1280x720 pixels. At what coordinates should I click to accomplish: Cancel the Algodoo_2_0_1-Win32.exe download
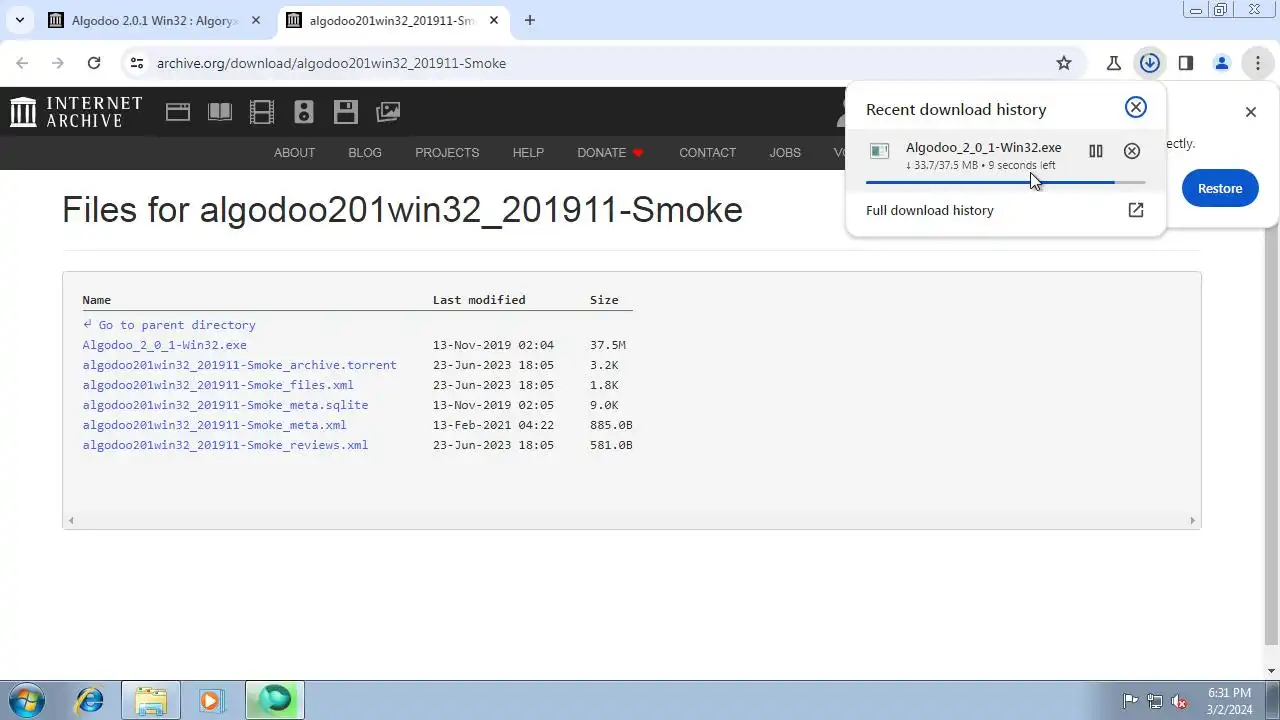click(1132, 151)
